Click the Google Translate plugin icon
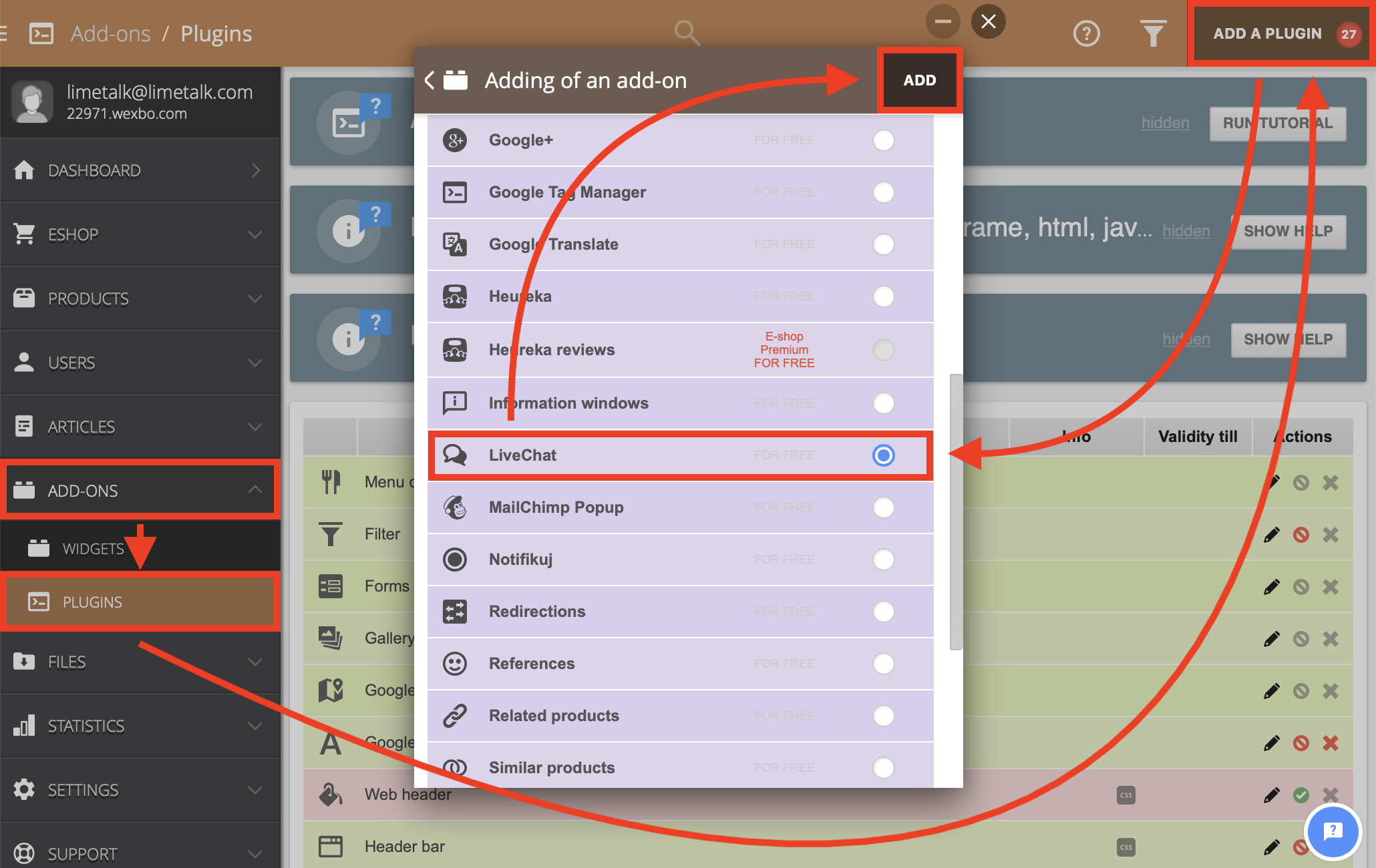Image resolution: width=1376 pixels, height=868 pixels. pyautogui.click(x=455, y=244)
